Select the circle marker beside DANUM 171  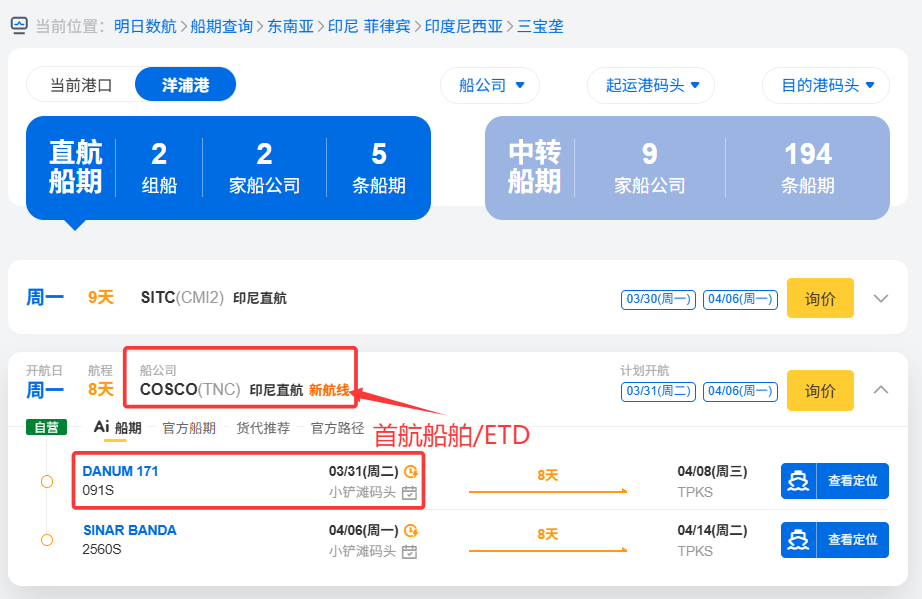coord(47,482)
